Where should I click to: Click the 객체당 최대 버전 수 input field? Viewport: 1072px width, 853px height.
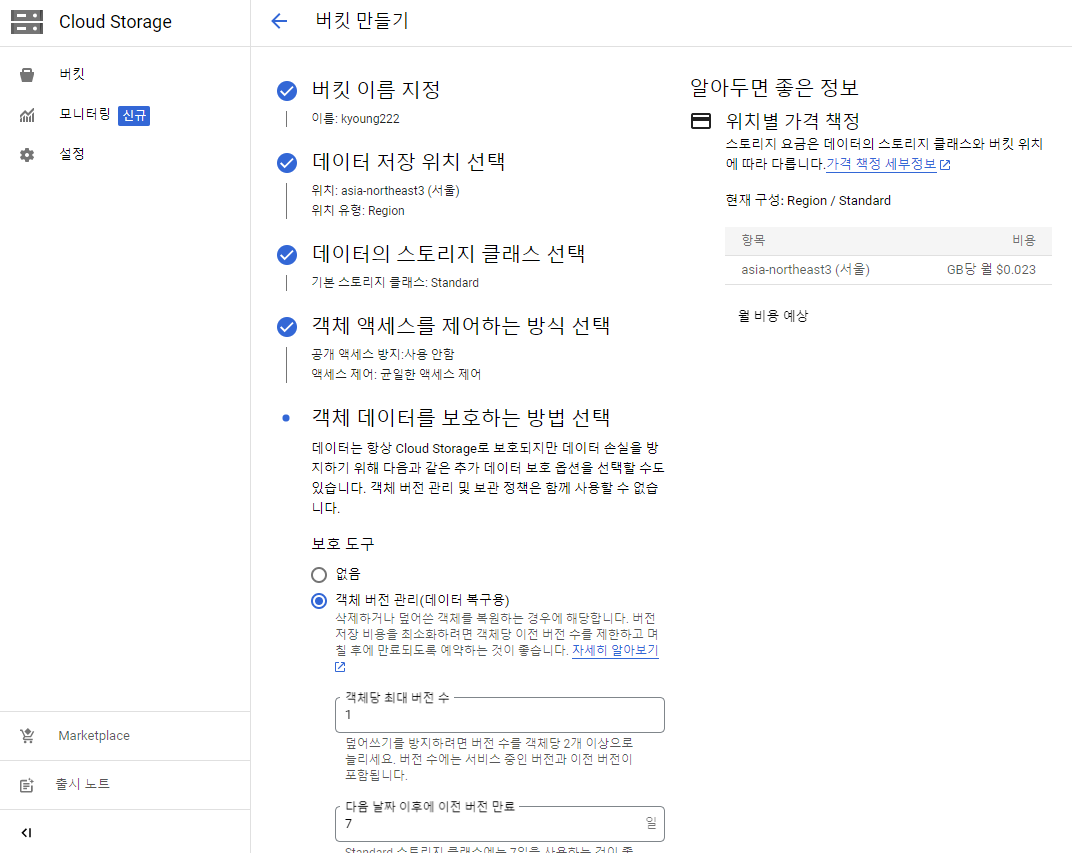pos(500,715)
